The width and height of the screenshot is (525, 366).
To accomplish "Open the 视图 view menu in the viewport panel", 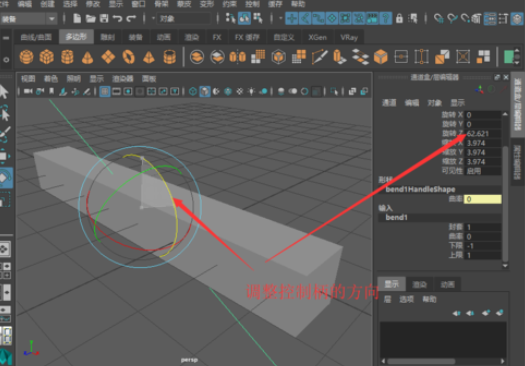I will pos(28,79).
